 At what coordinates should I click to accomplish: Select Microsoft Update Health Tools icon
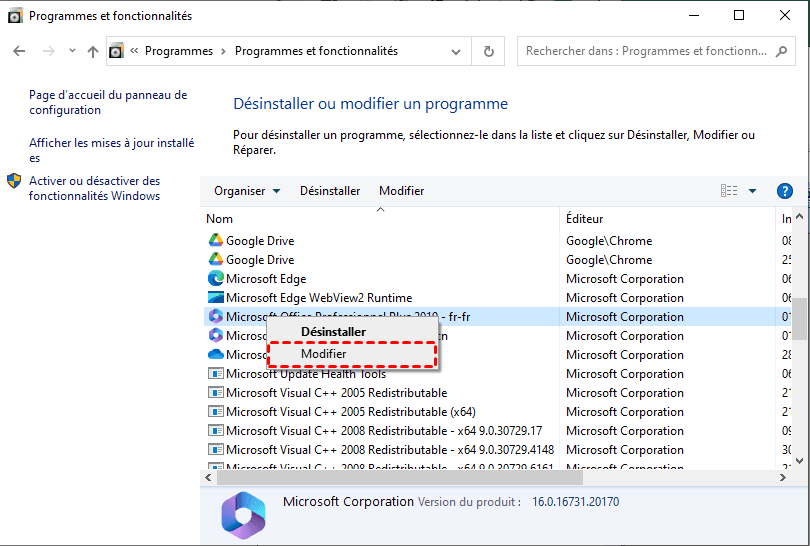click(215, 373)
